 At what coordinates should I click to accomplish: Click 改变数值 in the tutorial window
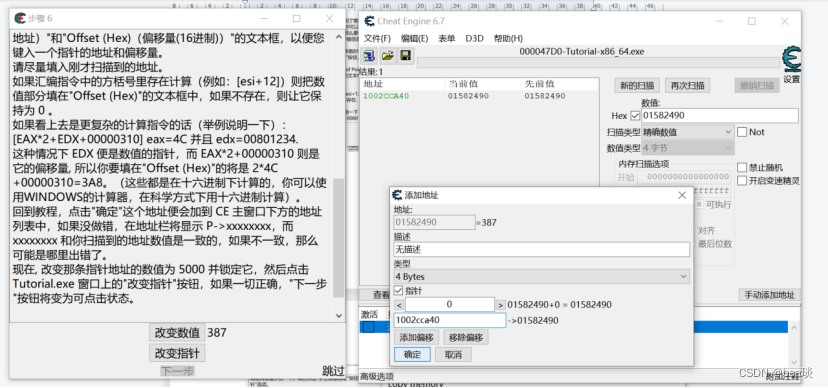click(x=177, y=333)
